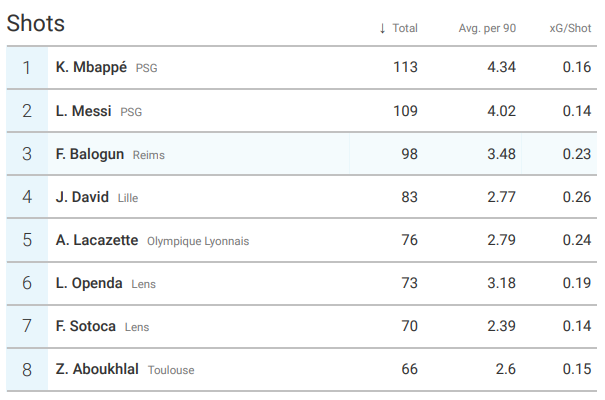Open Lille team link
Viewport: 605px width, 400px height.
click(x=128, y=198)
